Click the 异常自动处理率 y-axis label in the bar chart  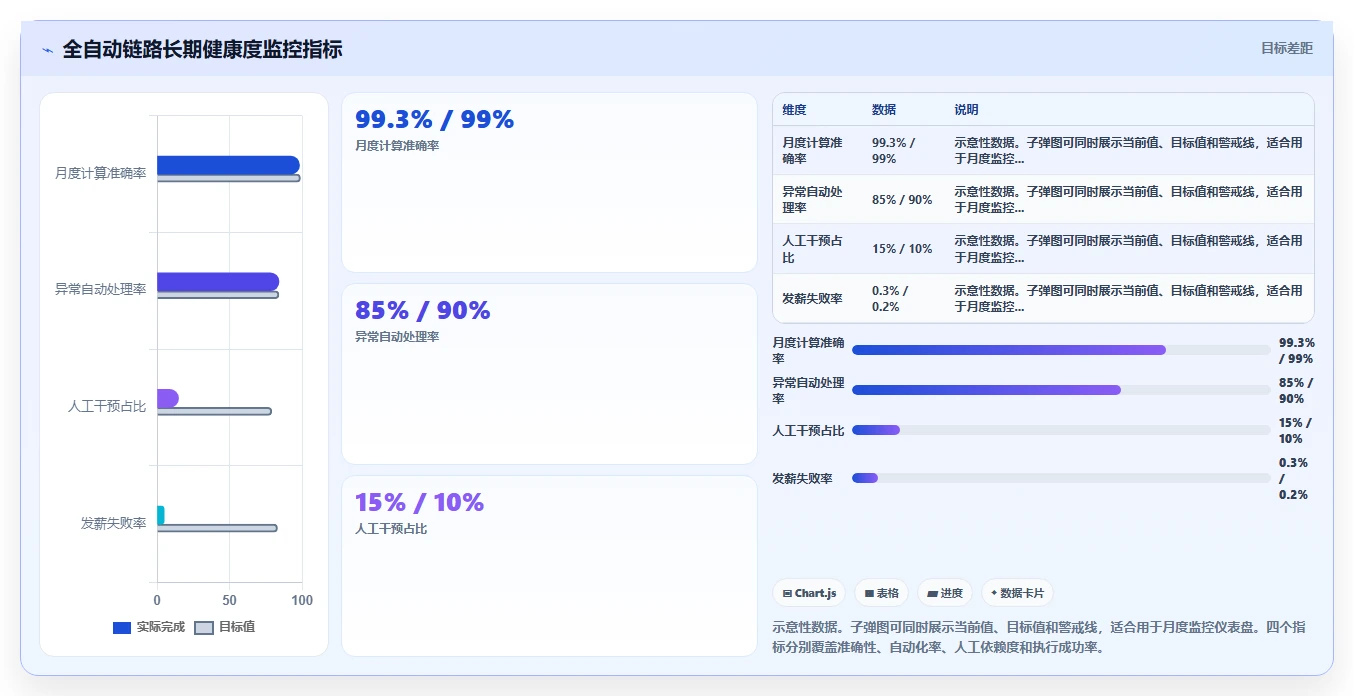pos(100,290)
